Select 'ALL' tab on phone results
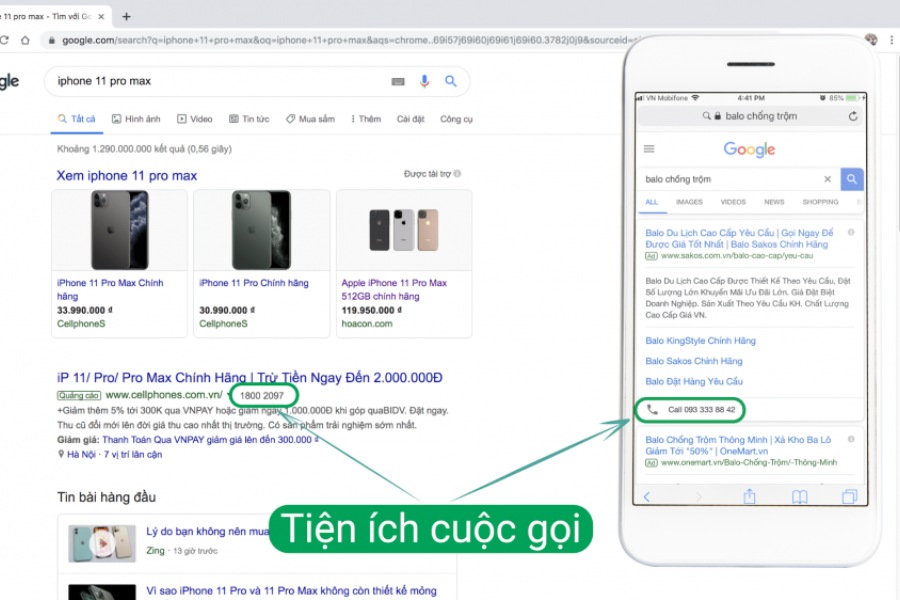The image size is (900, 600). (651, 202)
